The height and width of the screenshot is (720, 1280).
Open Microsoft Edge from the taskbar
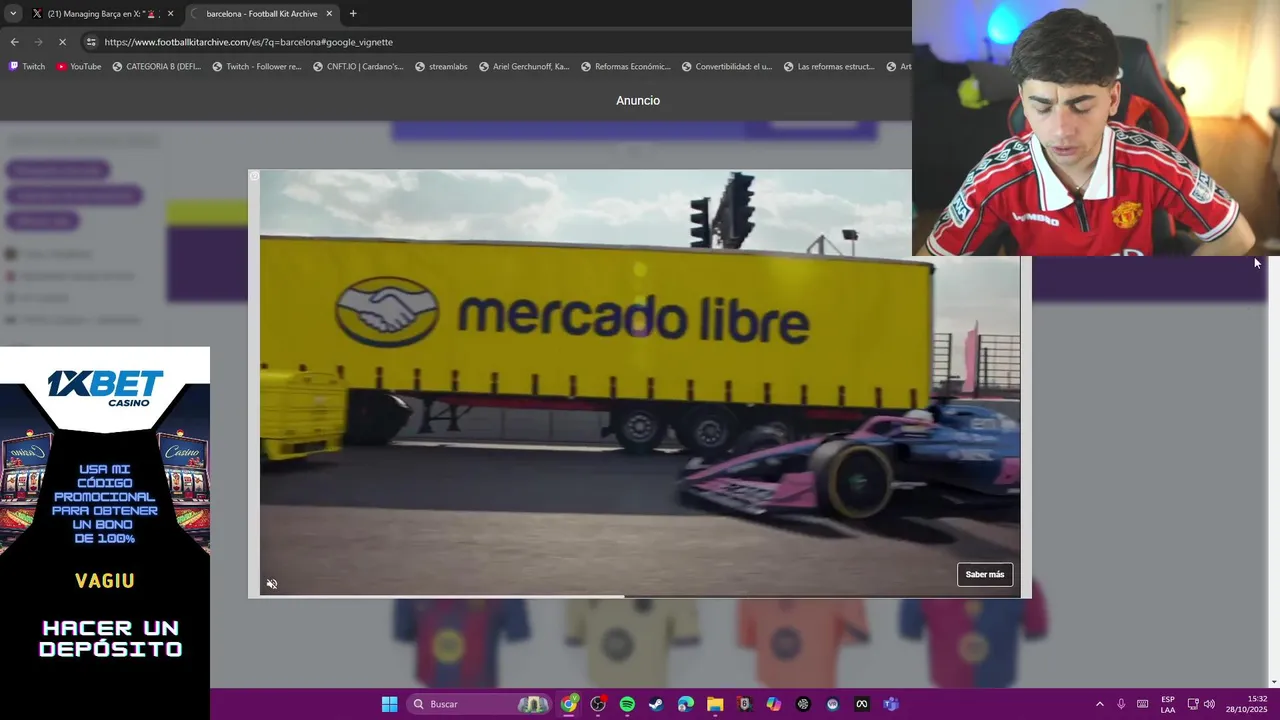(x=685, y=704)
